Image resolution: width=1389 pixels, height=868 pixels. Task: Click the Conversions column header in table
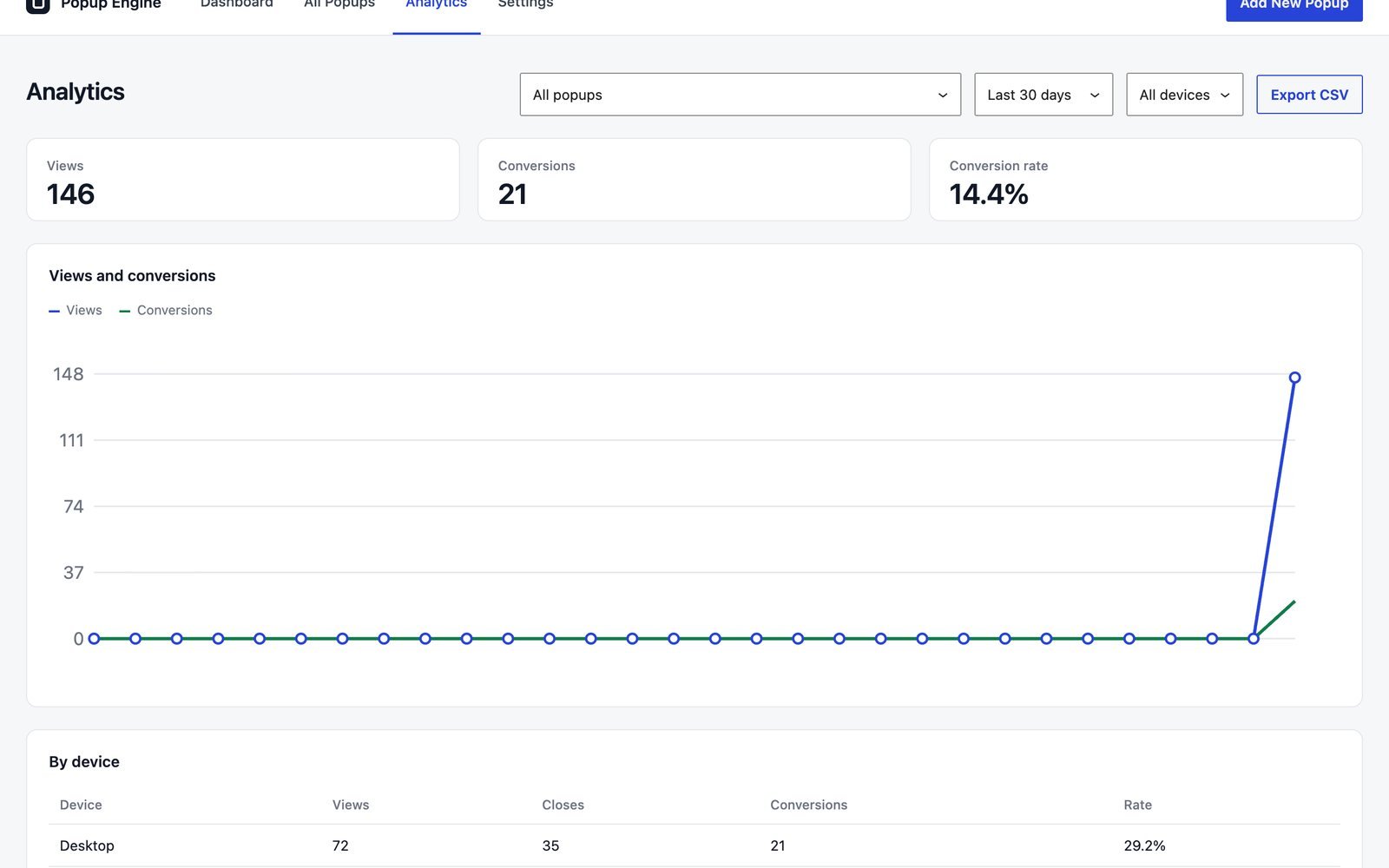coord(808,805)
